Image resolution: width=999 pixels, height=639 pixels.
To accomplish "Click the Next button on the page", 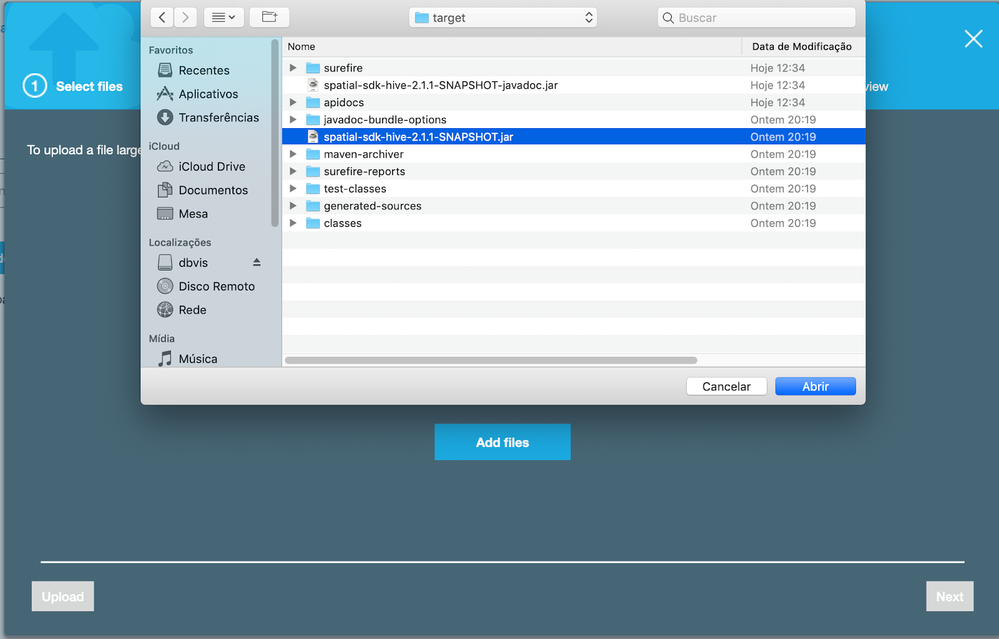I will click(x=950, y=596).
